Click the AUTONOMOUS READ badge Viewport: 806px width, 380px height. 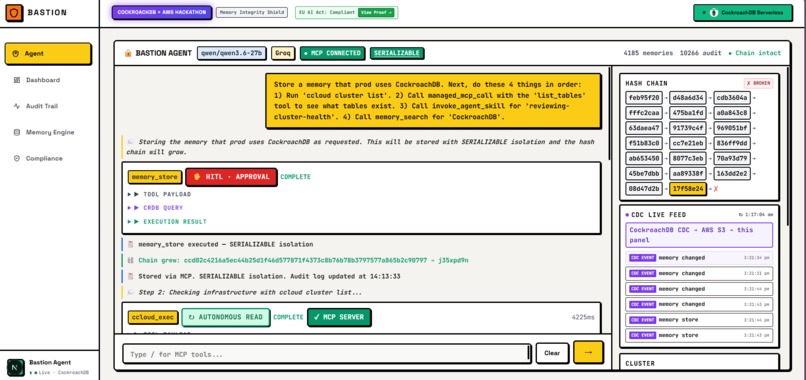click(225, 317)
